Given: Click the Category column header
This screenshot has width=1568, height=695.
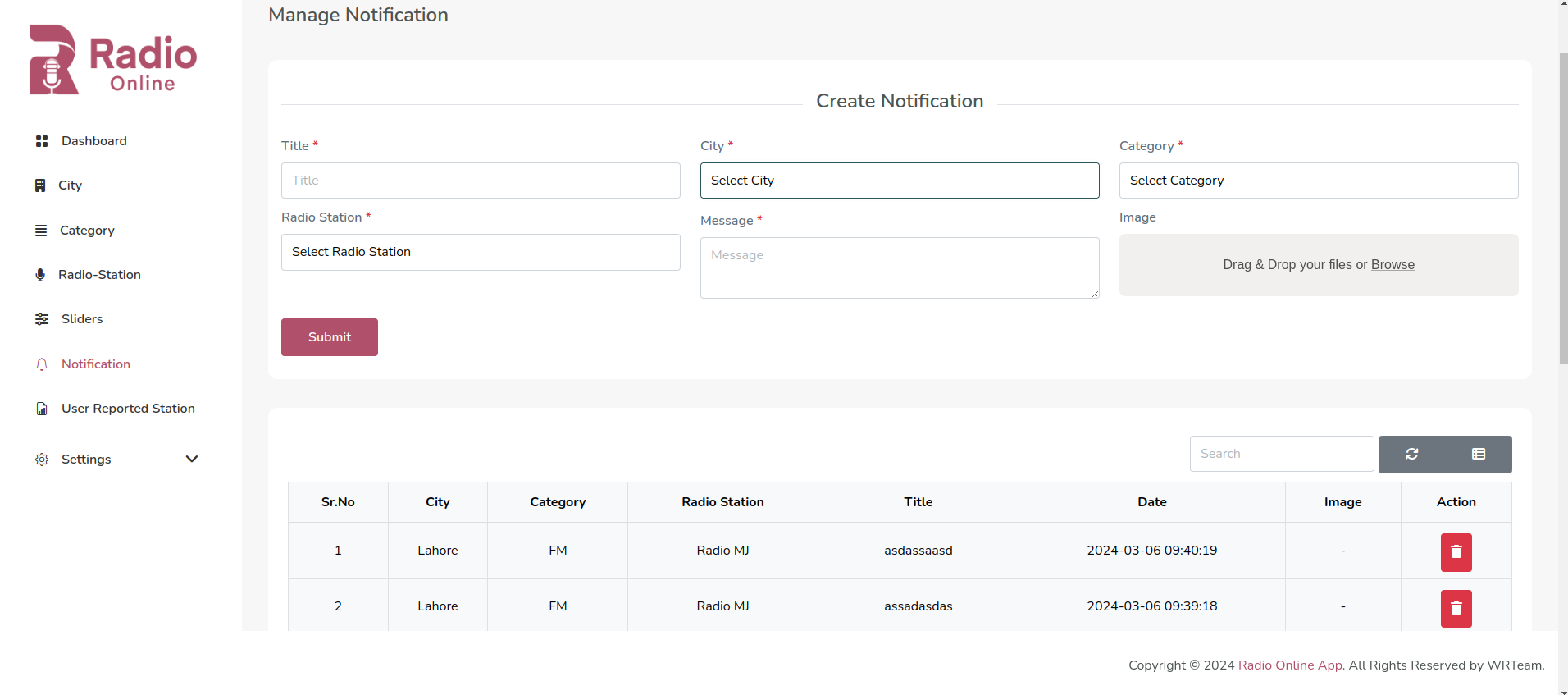Looking at the screenshot, I should pyautogui.click(x=558, y=502).
